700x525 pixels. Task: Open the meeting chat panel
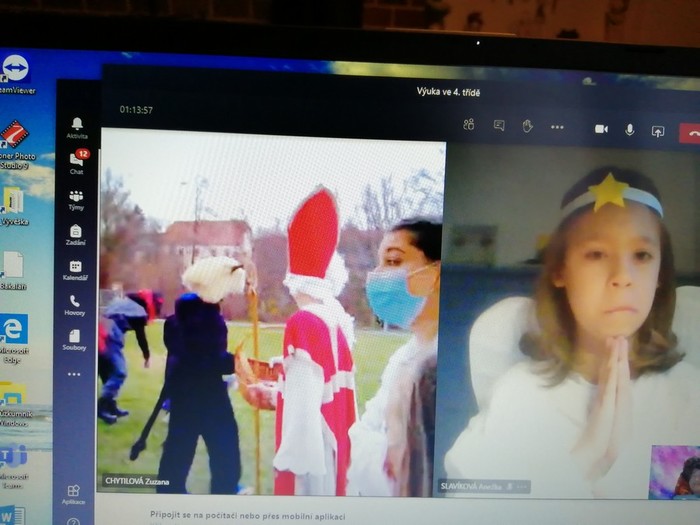coord(499,126)
